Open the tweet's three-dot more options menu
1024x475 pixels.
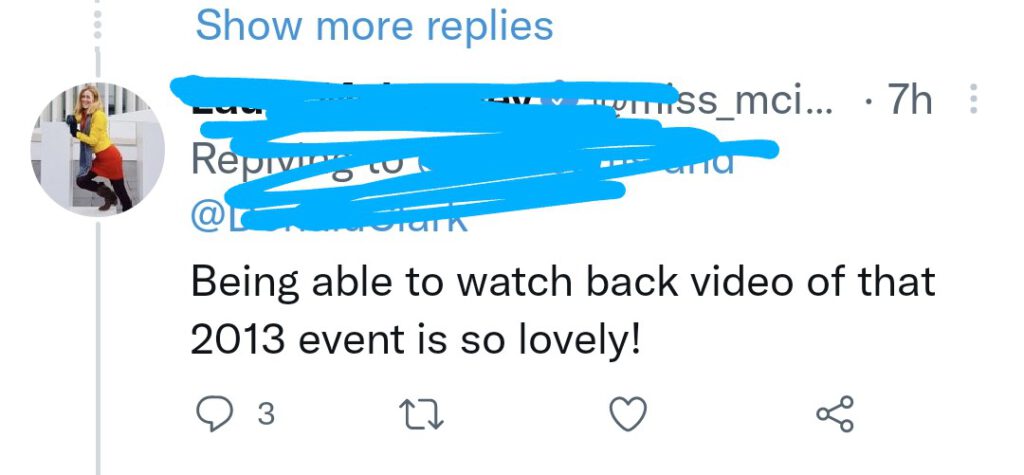973,99
